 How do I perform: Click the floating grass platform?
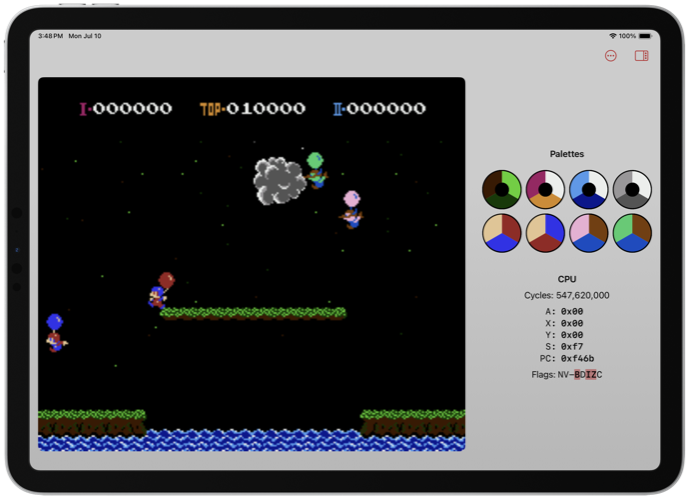tap(253, 313)
